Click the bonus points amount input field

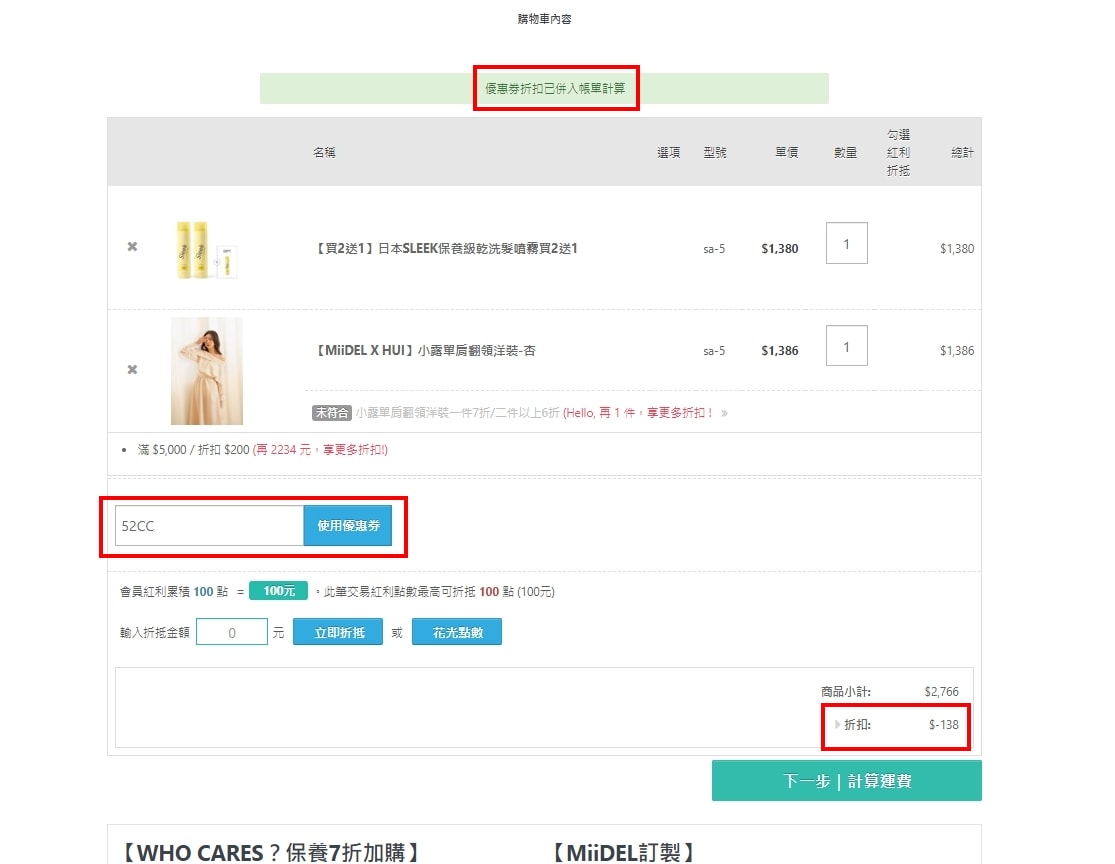click(232, 632)
